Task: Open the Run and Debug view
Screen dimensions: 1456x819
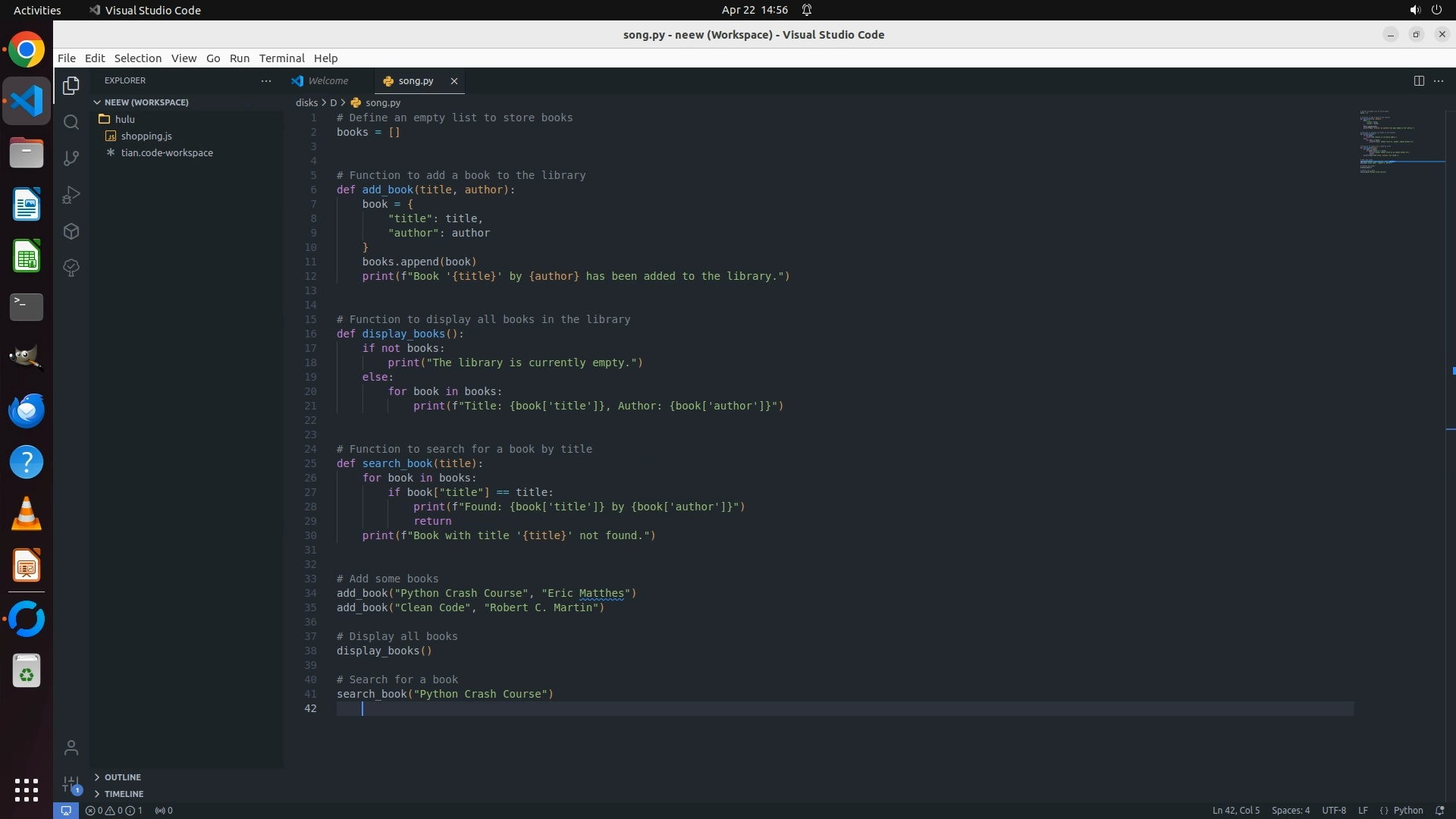Action: pyautogui.click(x=71, y=195)
